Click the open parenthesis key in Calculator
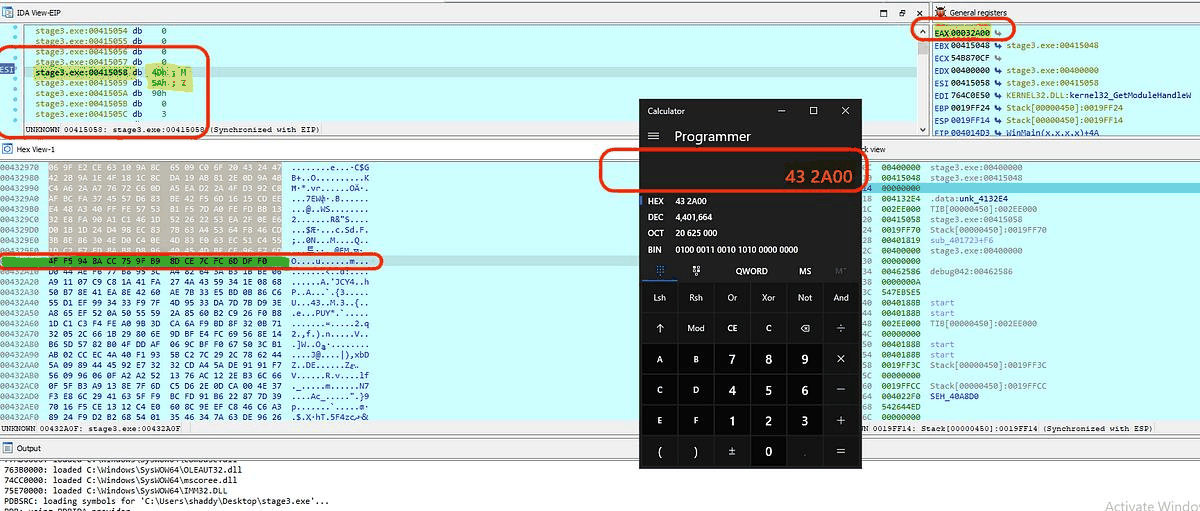1200x511 pixels. (659, 451)
